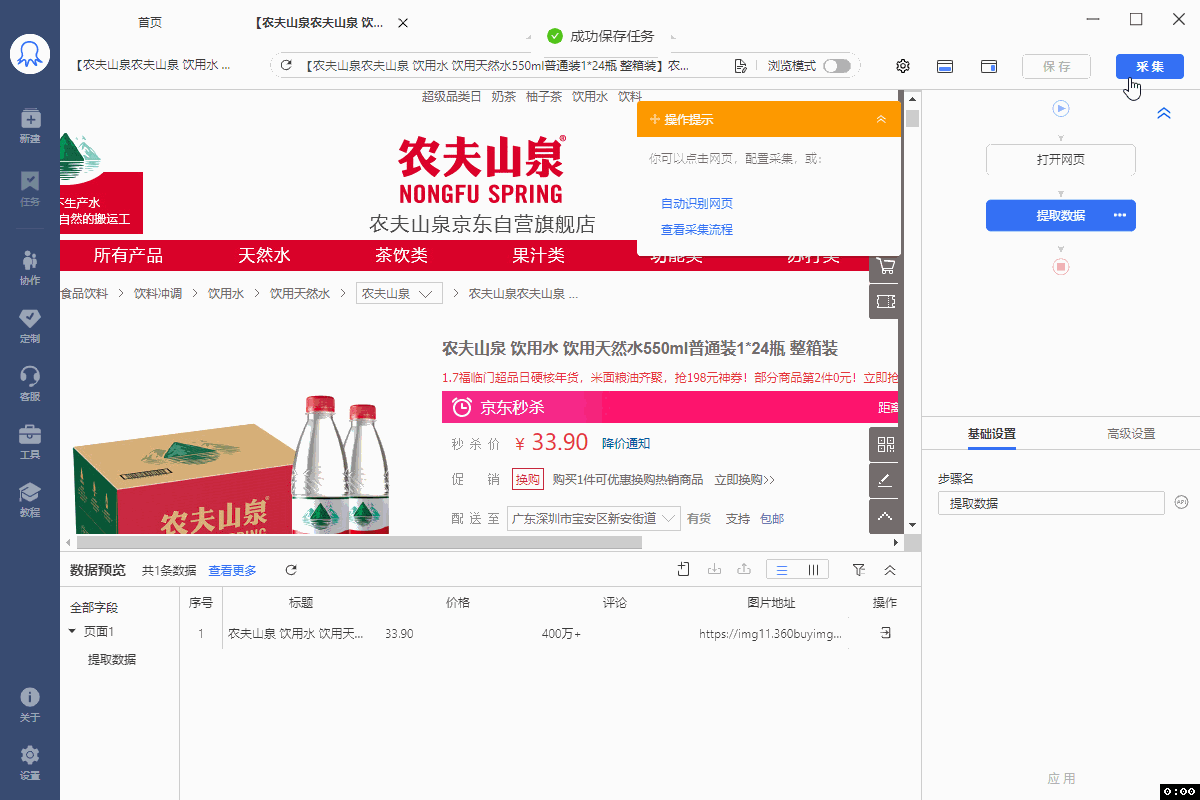Open the 设置 settings sidebar icon
This screenshot has height=800, width=1200.
pos(30,762)
